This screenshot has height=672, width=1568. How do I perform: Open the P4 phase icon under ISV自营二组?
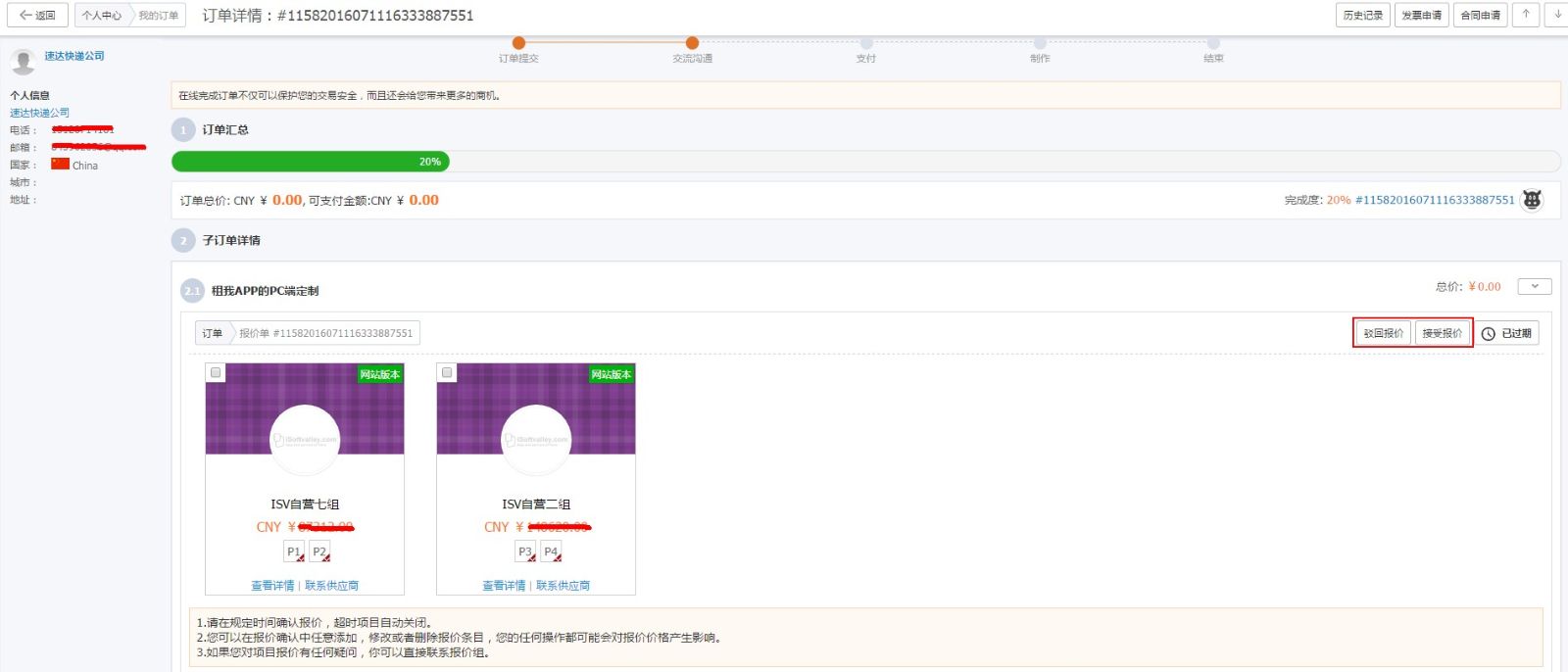coord(552,552)
